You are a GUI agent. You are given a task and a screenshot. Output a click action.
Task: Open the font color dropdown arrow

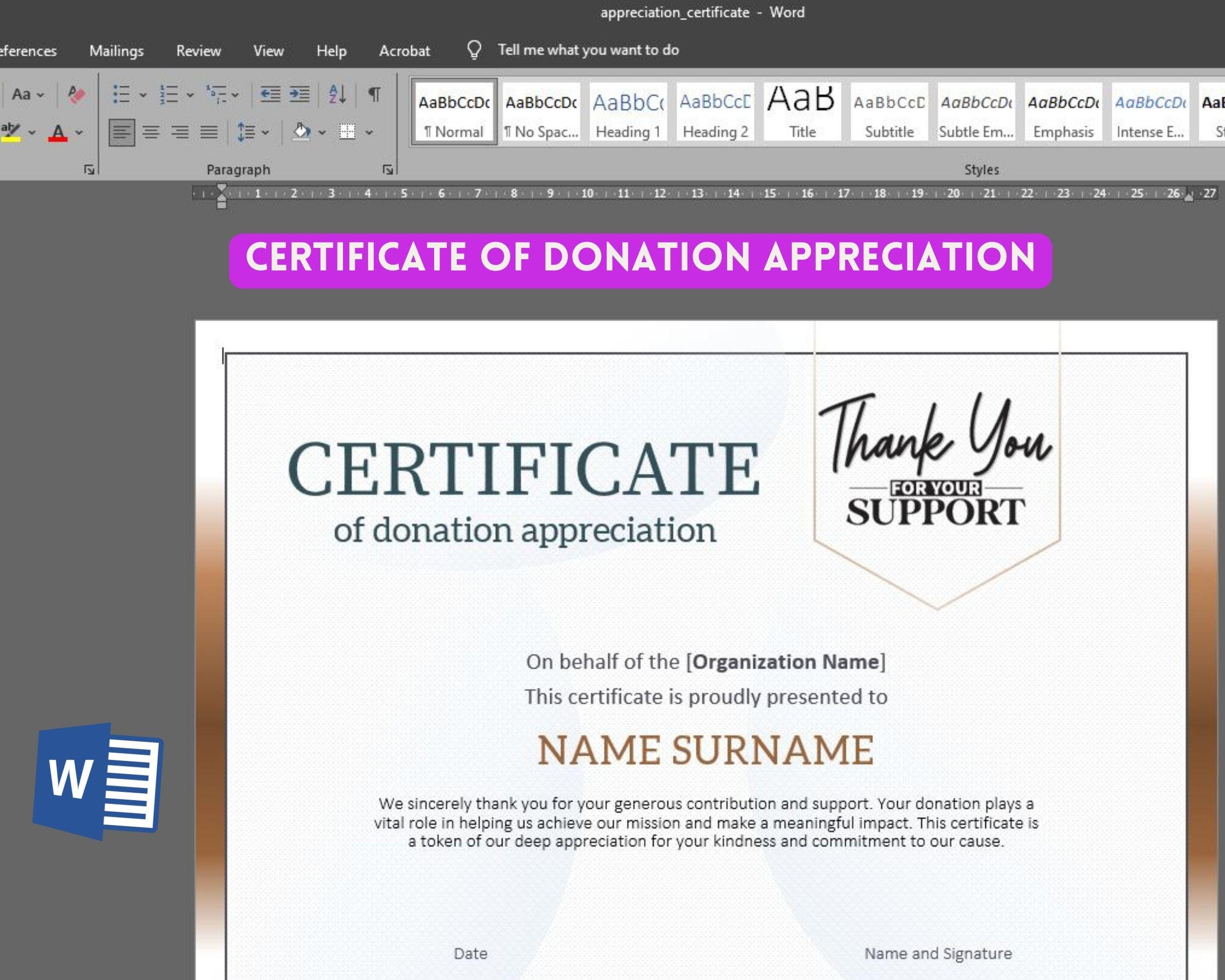(x=79, y=133)
